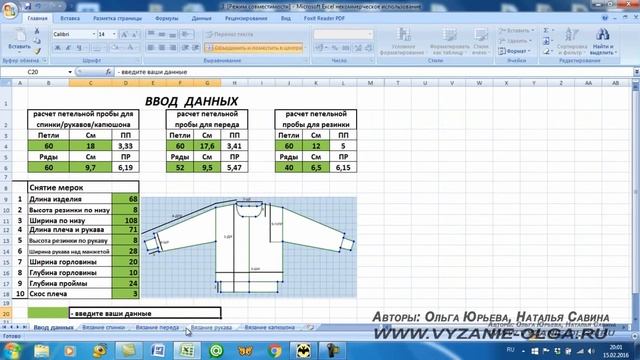Open the Calibri font name dropdown
640x360 pixels.
click(93, 34)
